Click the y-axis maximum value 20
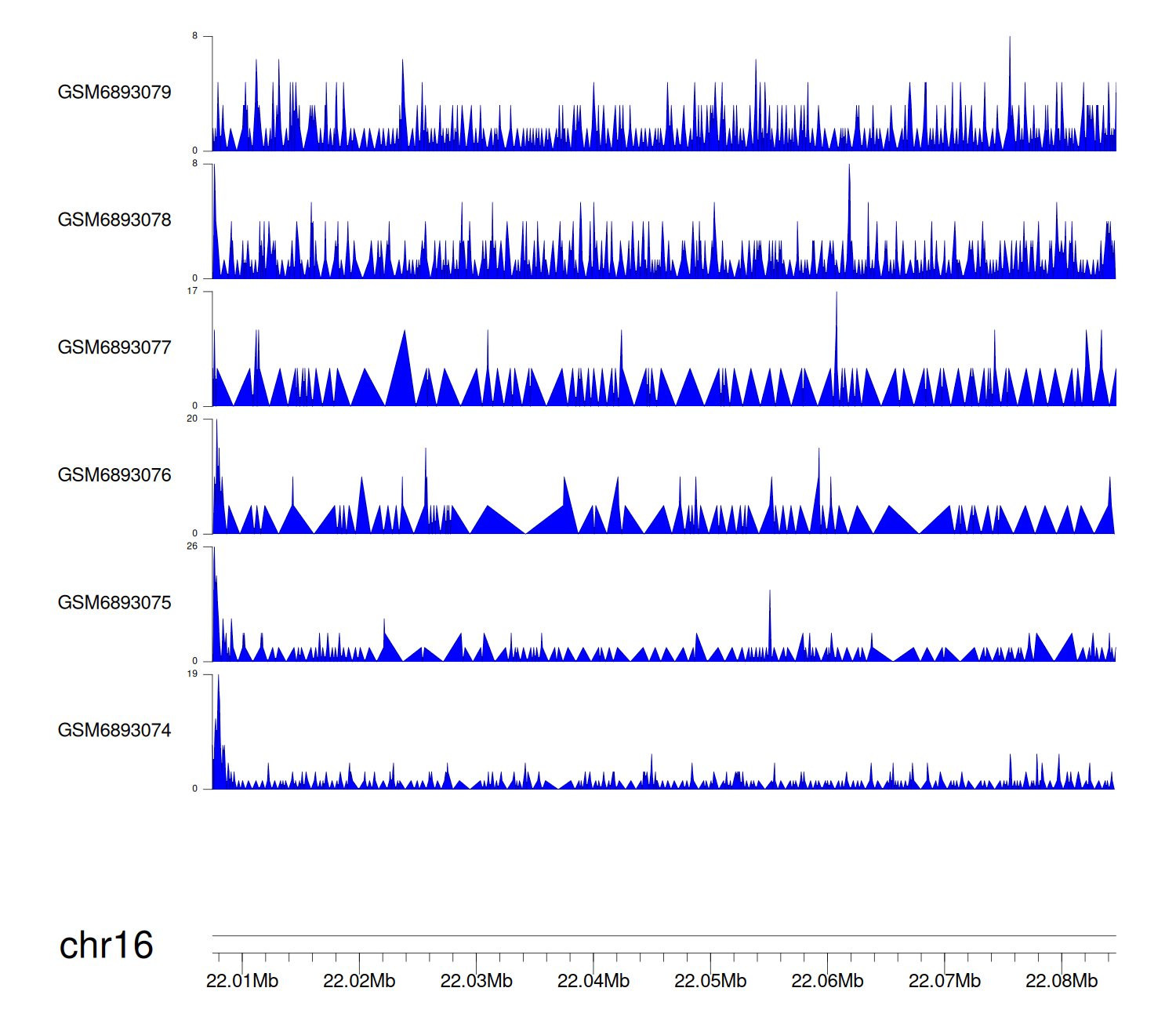 [x=192, y=419]
